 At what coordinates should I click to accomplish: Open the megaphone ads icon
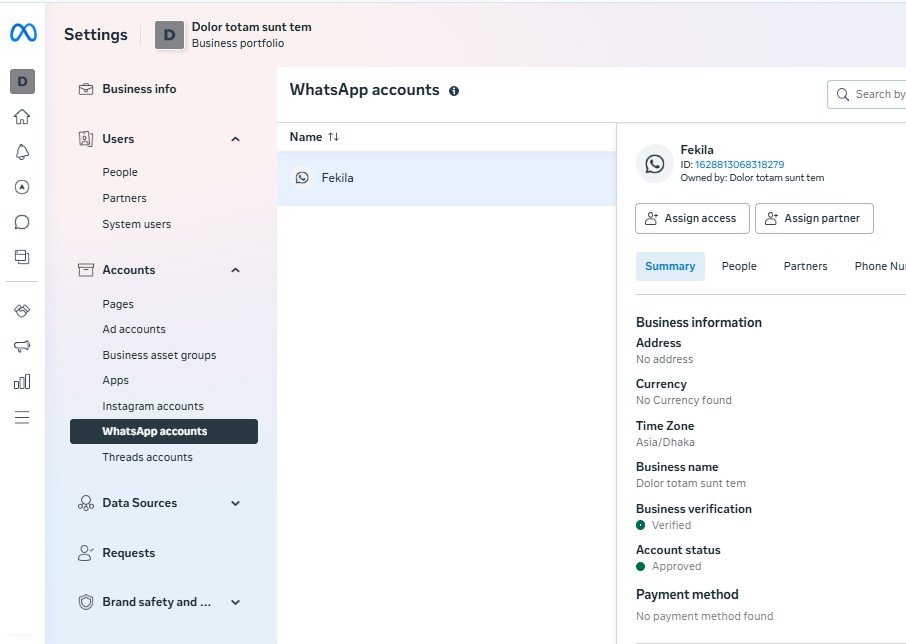click(x=22, y=346)
